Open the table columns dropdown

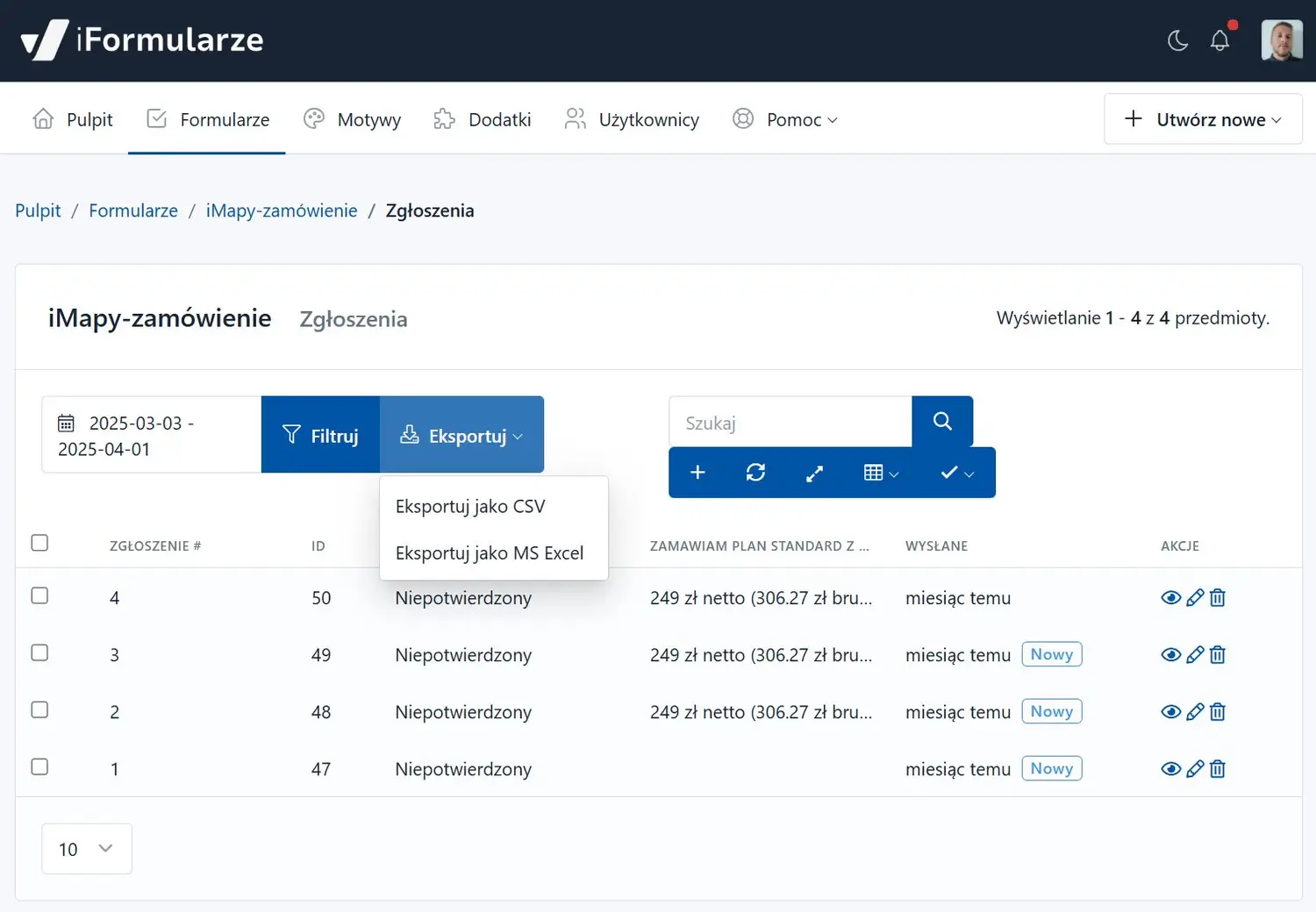[x=881, y=473]
